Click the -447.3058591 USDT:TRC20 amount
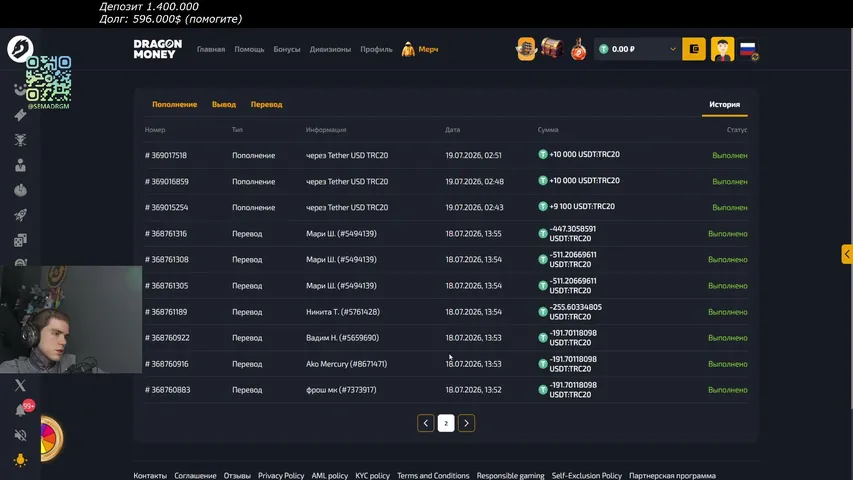The height and width of the screenshot is (480, 853). click(x=572, y=233)
